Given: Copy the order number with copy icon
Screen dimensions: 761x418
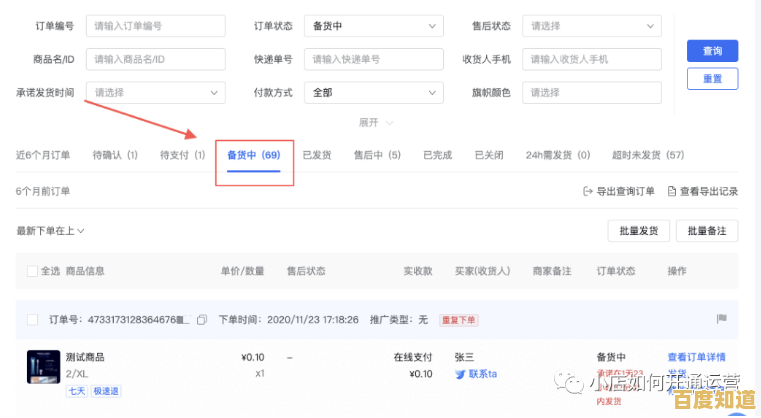Looking at the screenshot, I should tap(202, 320).
